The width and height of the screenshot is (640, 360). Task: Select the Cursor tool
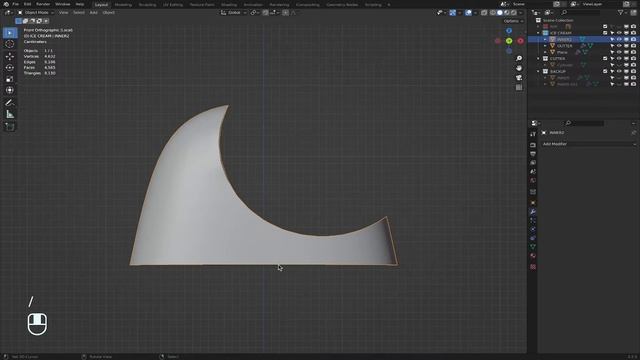pos(10,44)
